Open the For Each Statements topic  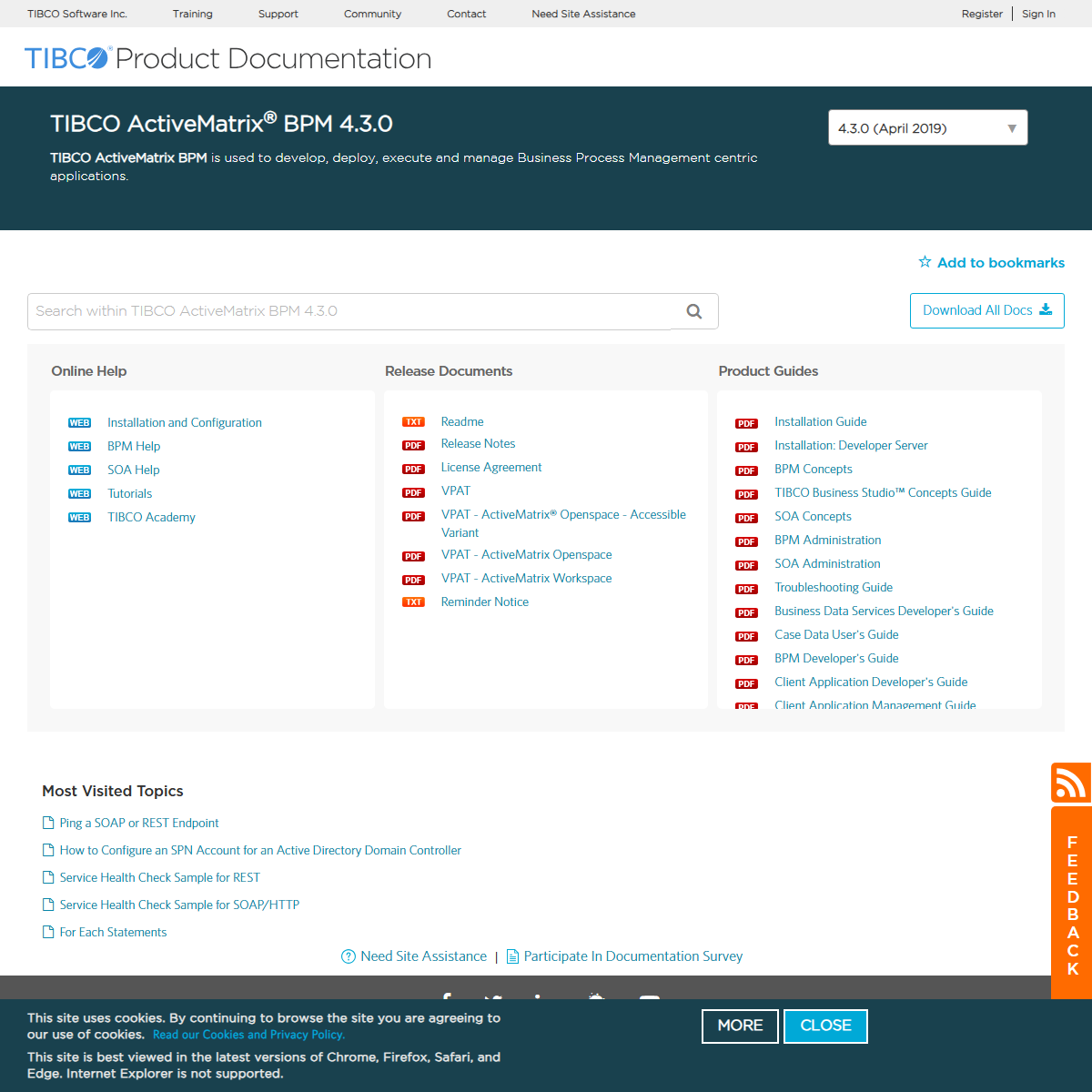pyautogui.click(x=113, y=932)
